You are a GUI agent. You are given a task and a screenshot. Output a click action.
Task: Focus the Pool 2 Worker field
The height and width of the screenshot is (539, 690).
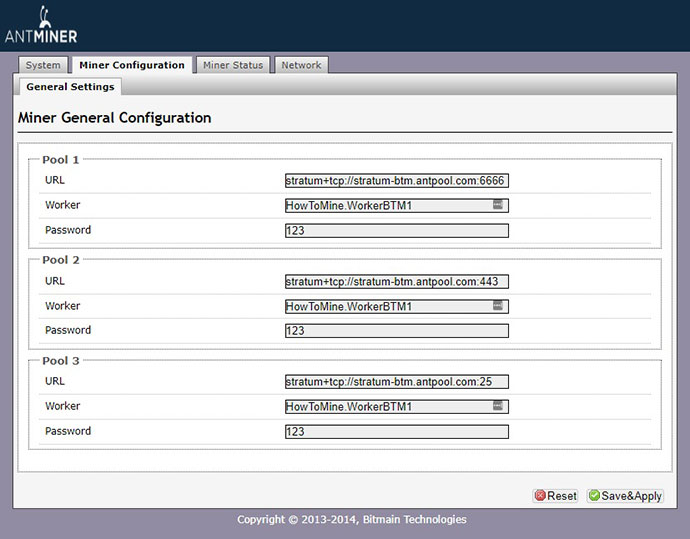tap(397, 307)
